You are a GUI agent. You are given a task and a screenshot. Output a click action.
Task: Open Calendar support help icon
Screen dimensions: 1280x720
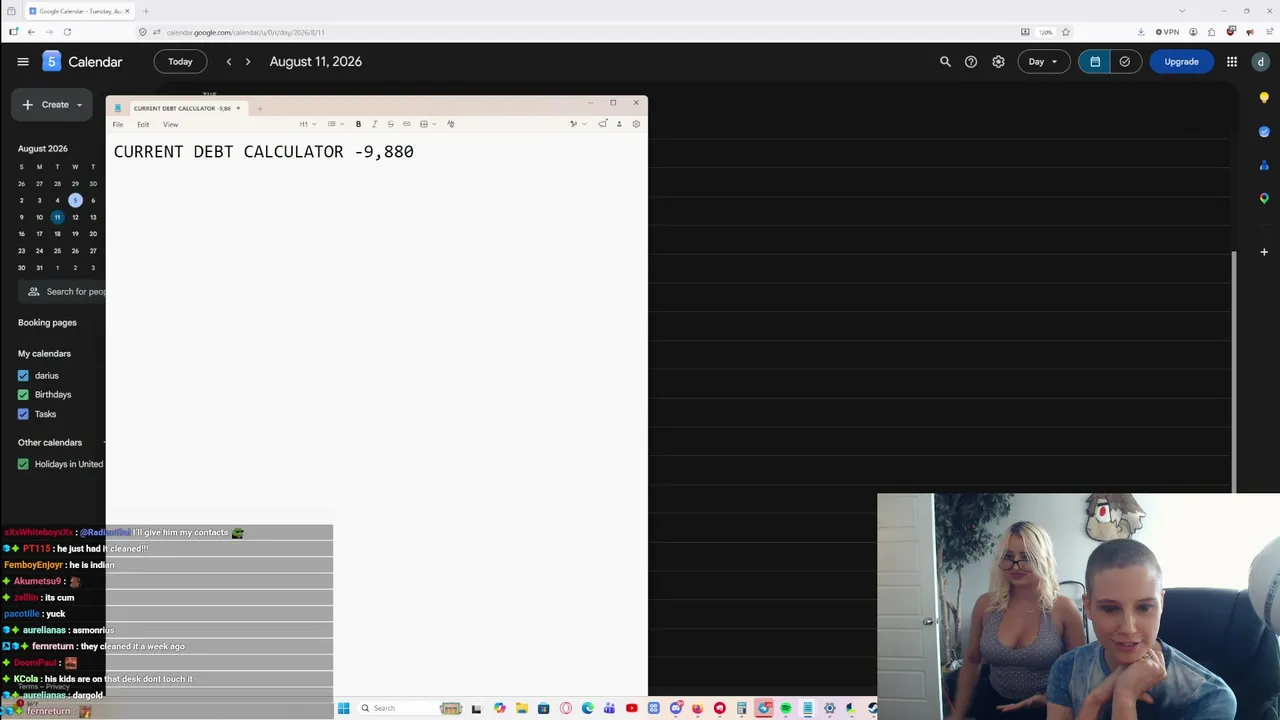point(971,62)
